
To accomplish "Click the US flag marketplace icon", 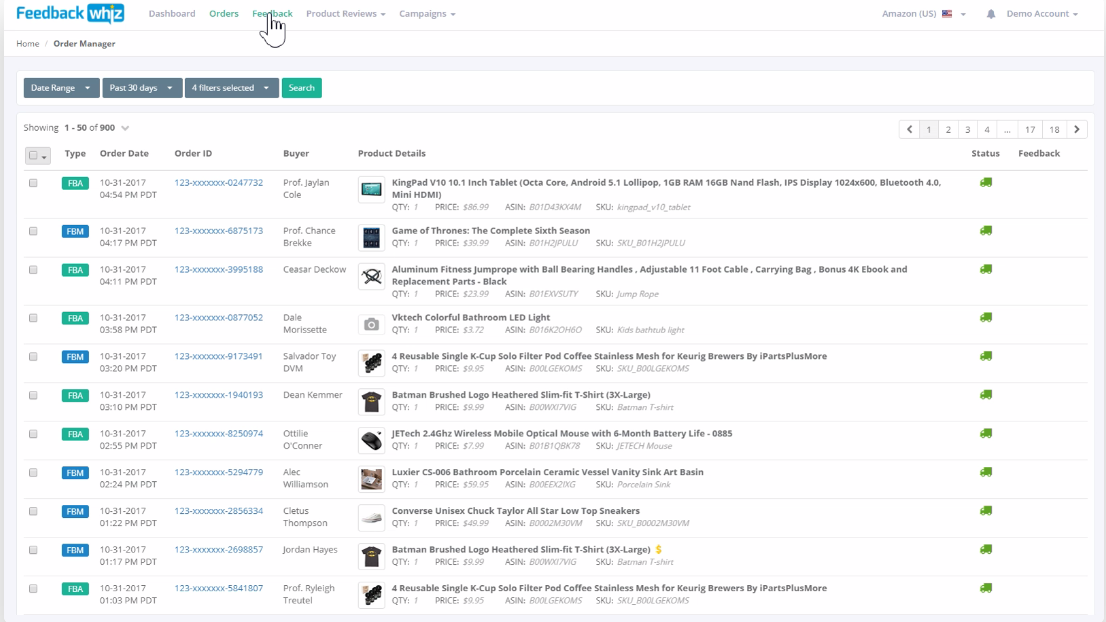I will (947, 14).
